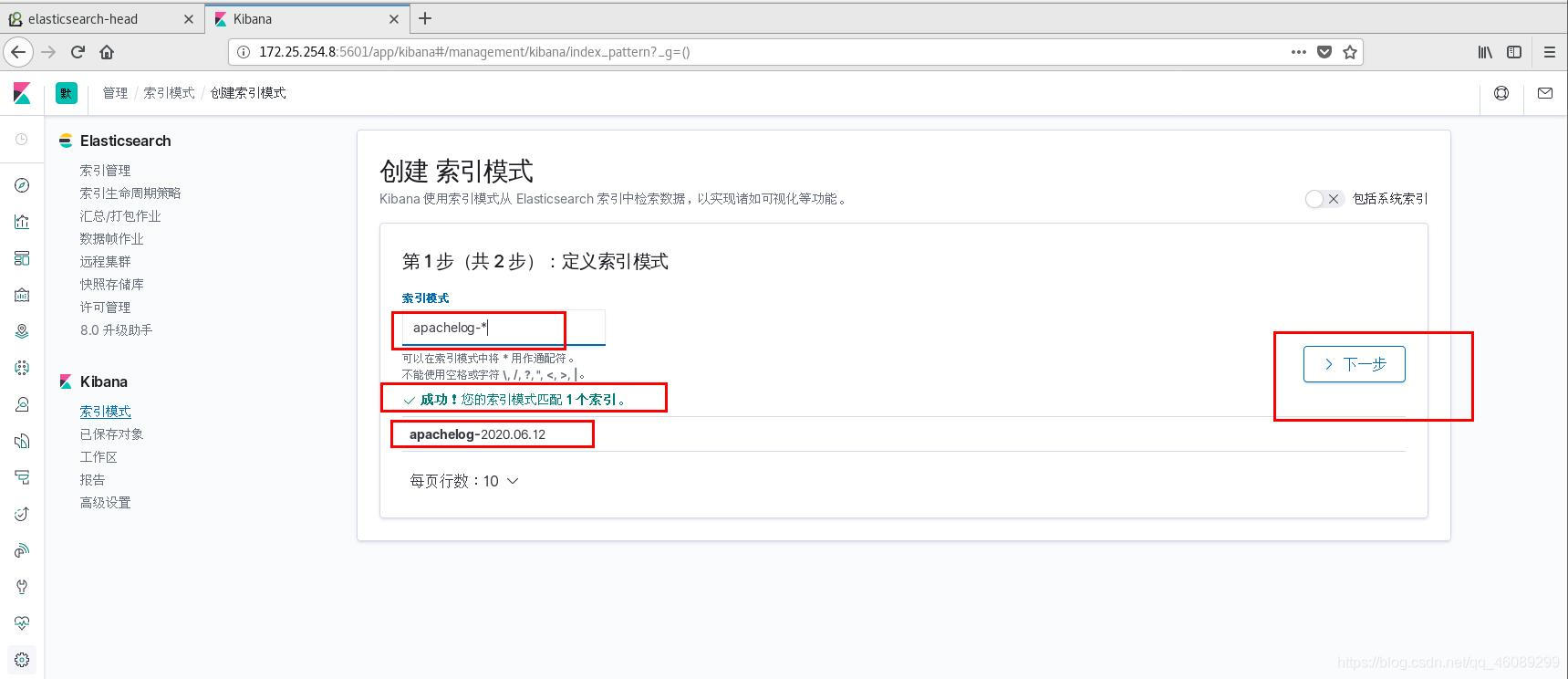Image resolution: width=1568 pixels, height=679 pixels.
Task: Open the mail newsfeed icon
Action: (1545, 93)
